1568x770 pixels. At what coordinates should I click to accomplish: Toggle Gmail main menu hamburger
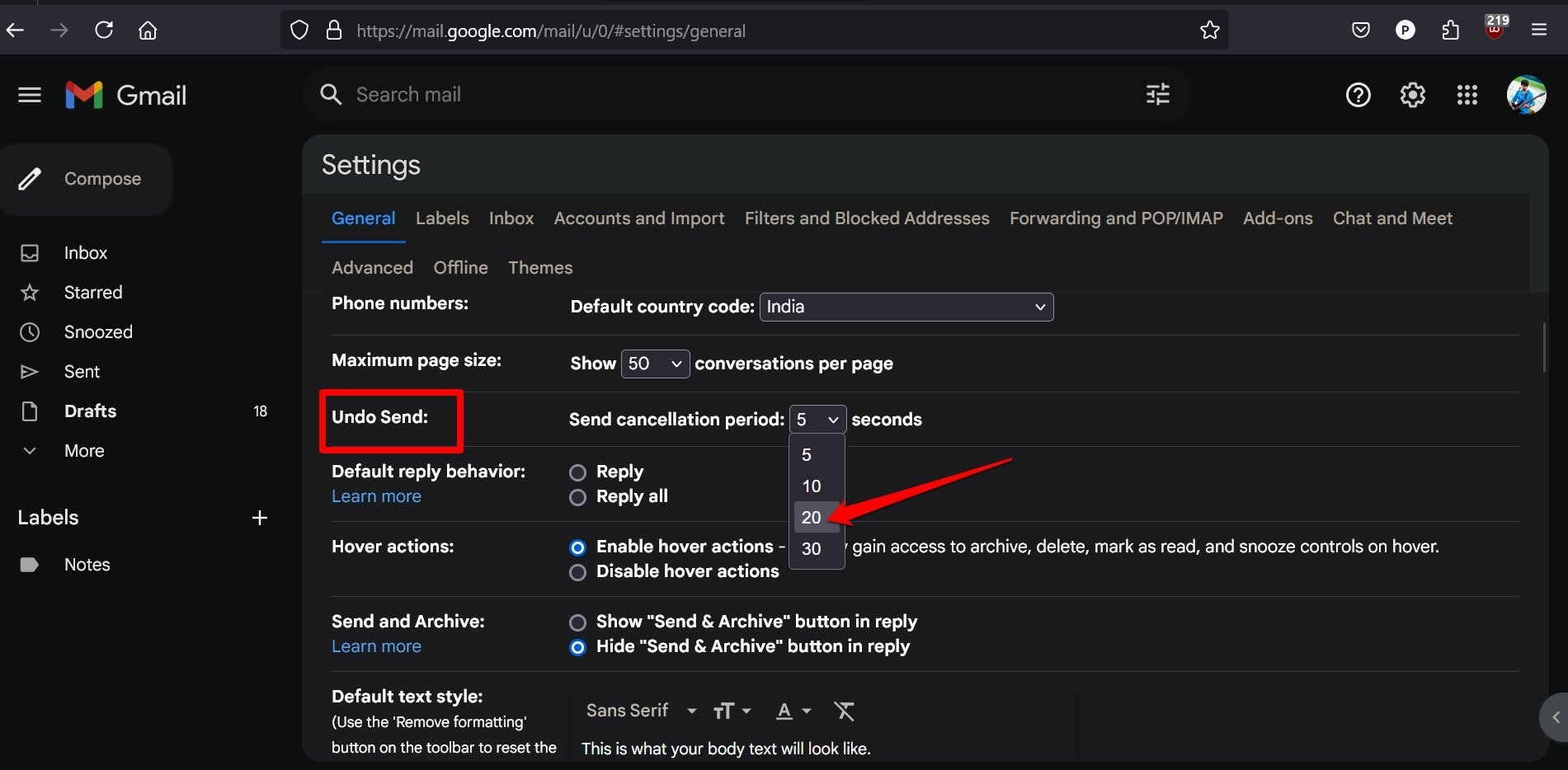30,96
